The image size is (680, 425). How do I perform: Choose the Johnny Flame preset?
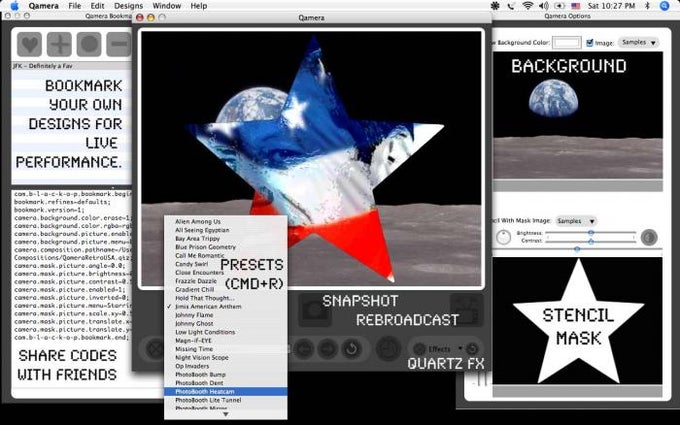pos(226,315)
